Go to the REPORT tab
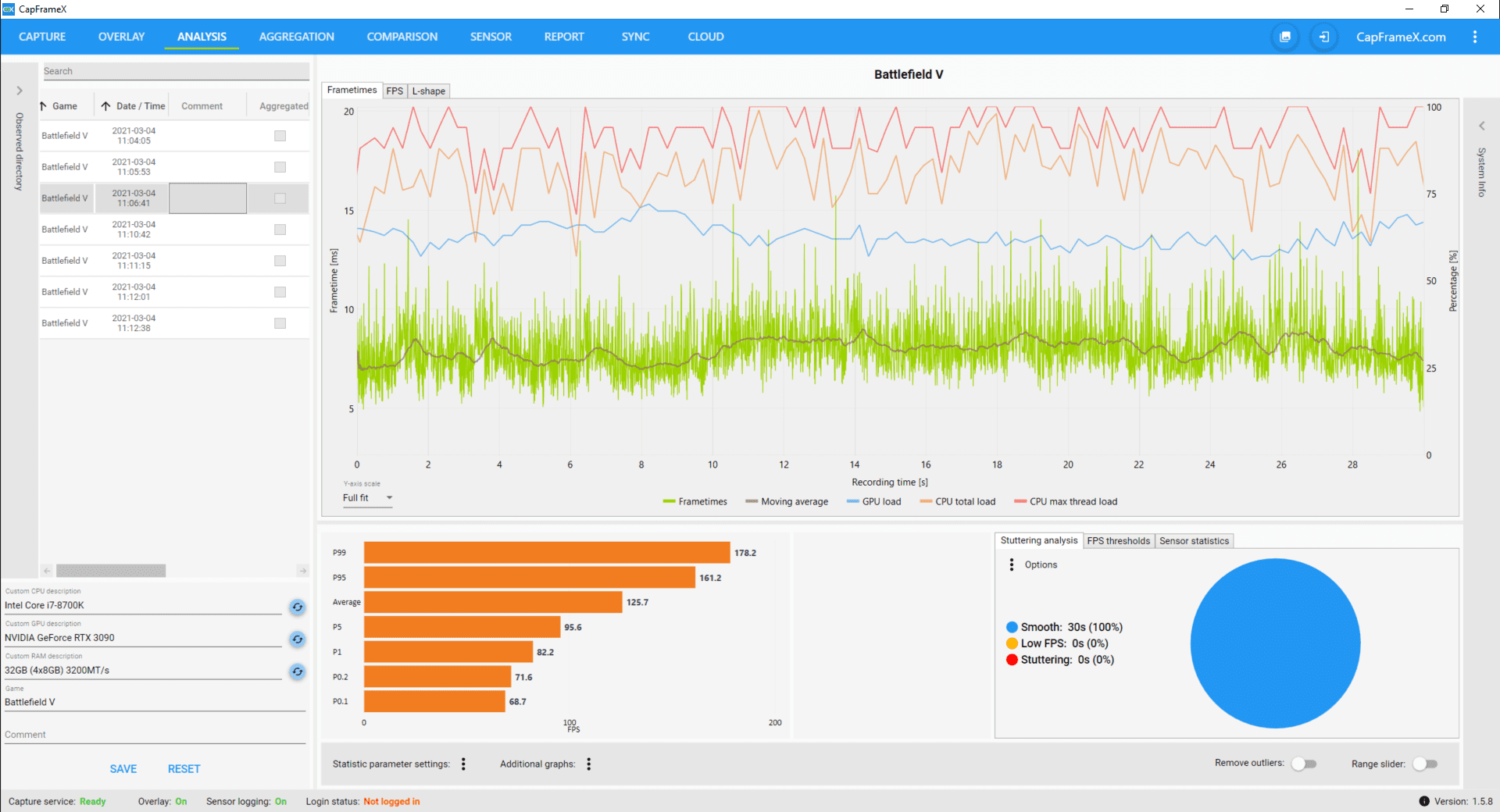 [x=564, y=37]
